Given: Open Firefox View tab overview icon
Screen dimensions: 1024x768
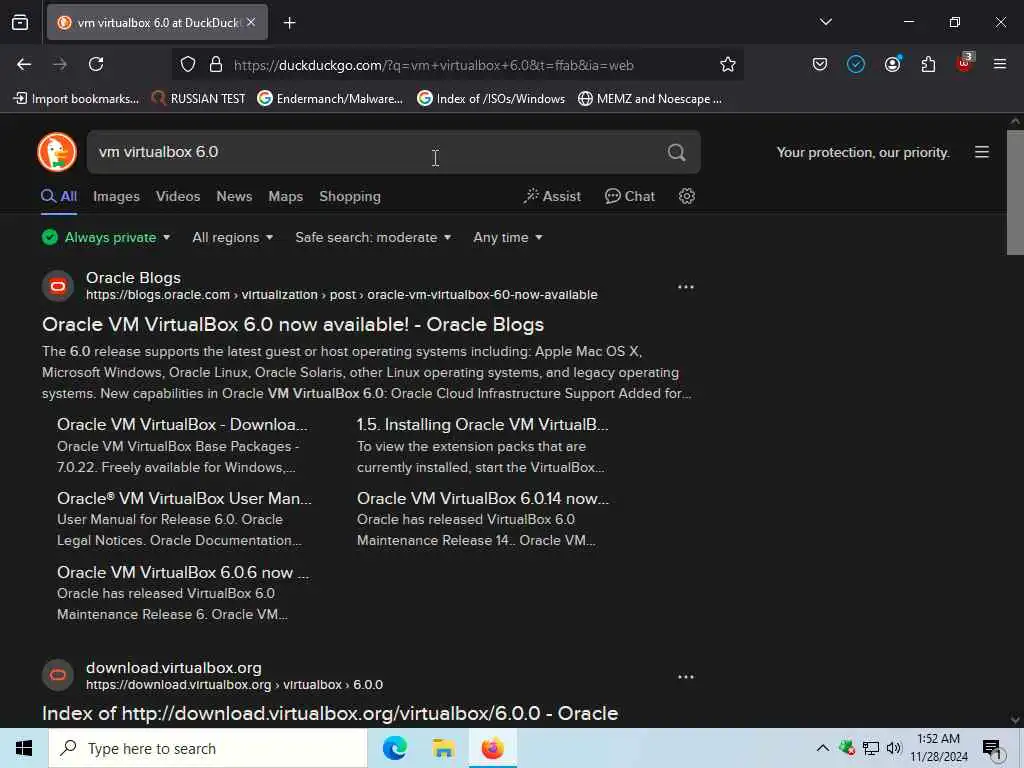Looking at the screenshot, I should (x=20, y=22).
